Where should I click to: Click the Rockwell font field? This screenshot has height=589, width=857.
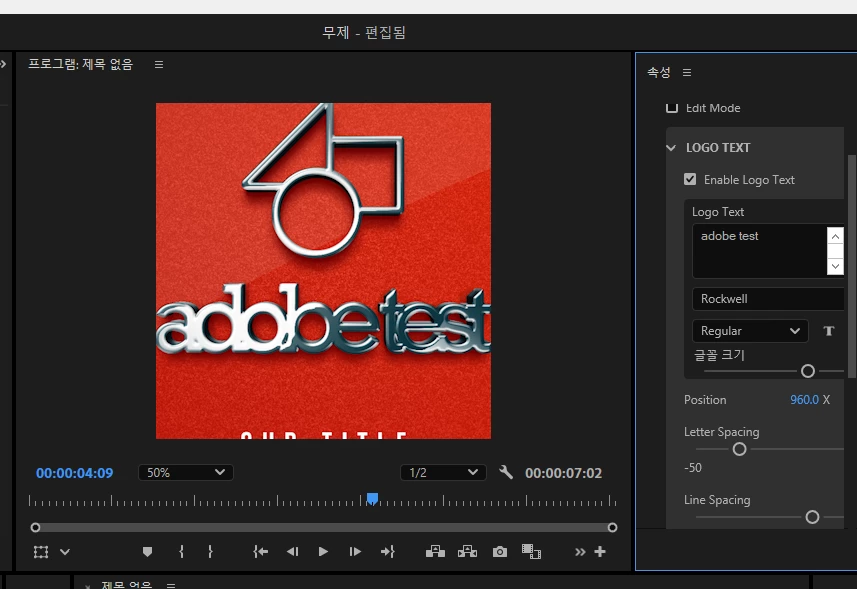[x=768, y=299]
